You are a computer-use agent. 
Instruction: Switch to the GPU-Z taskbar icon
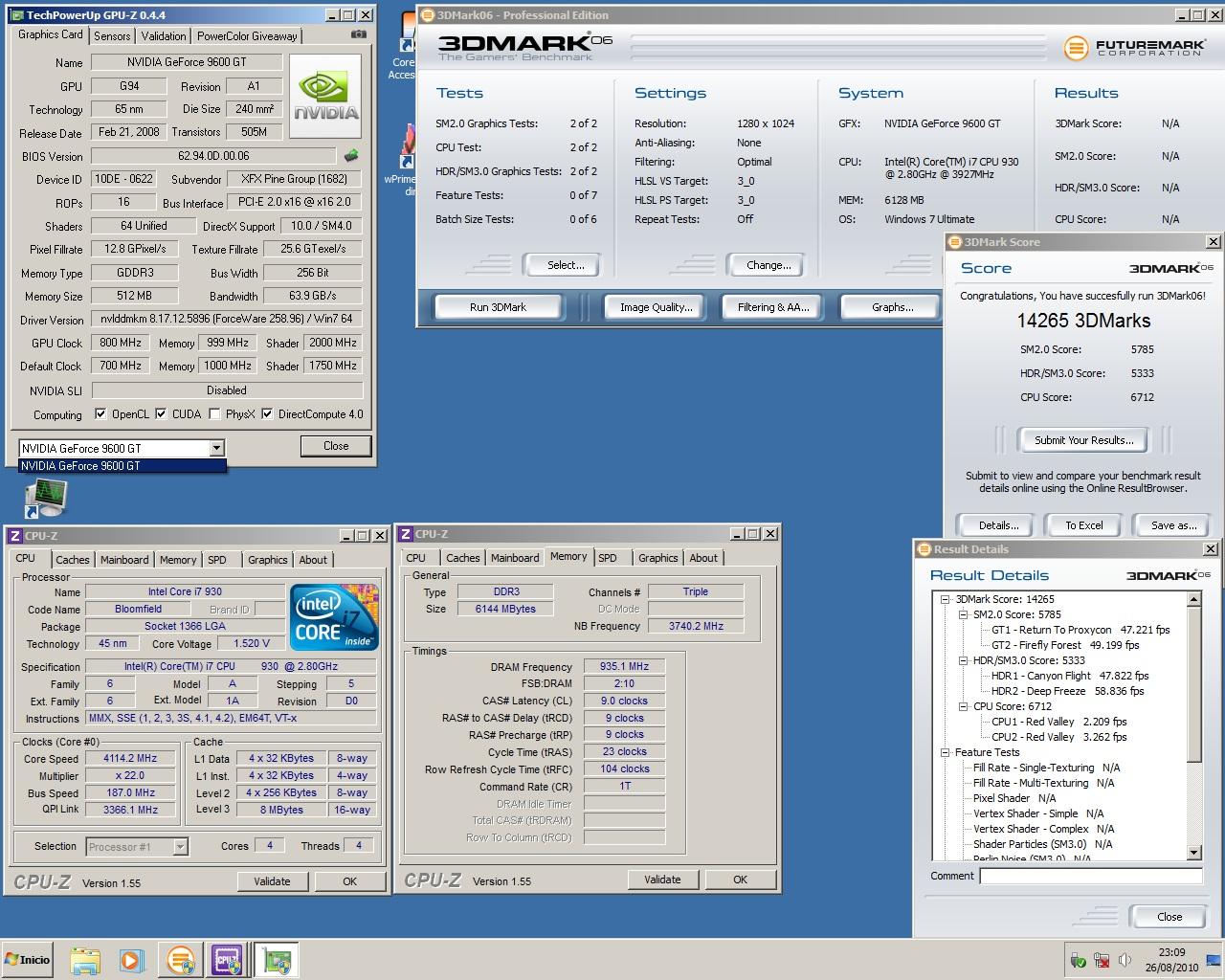tap(277, 960)
